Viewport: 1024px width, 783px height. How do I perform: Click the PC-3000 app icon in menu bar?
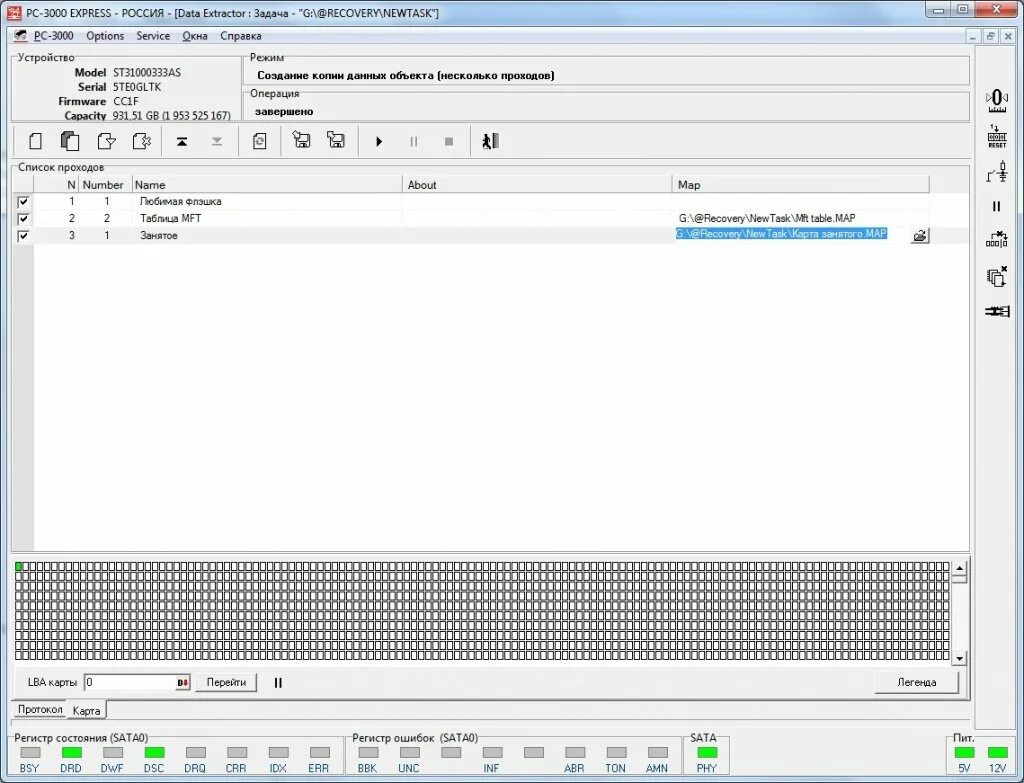[x=20, y=36]
